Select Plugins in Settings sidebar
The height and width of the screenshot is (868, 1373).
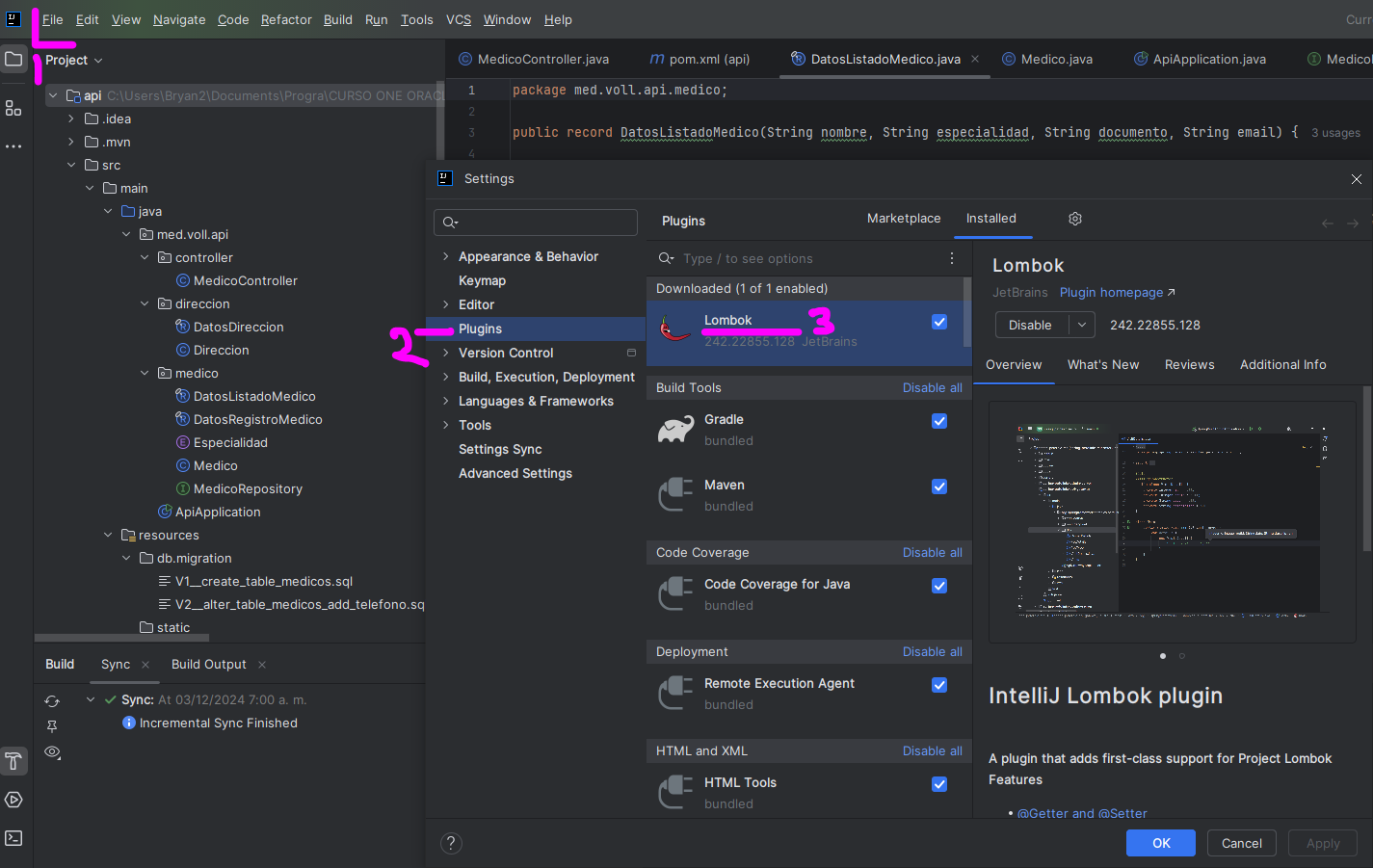[536, 329]
